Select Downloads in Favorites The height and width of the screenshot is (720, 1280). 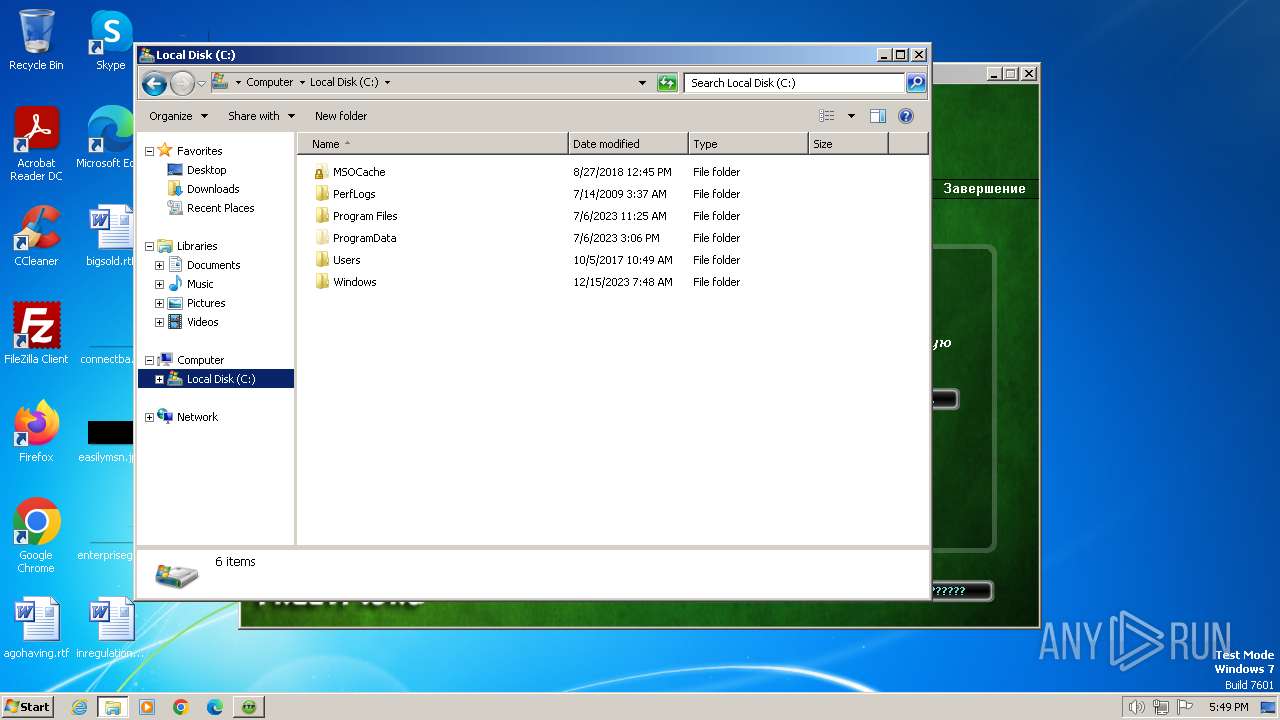click(213, 189)
